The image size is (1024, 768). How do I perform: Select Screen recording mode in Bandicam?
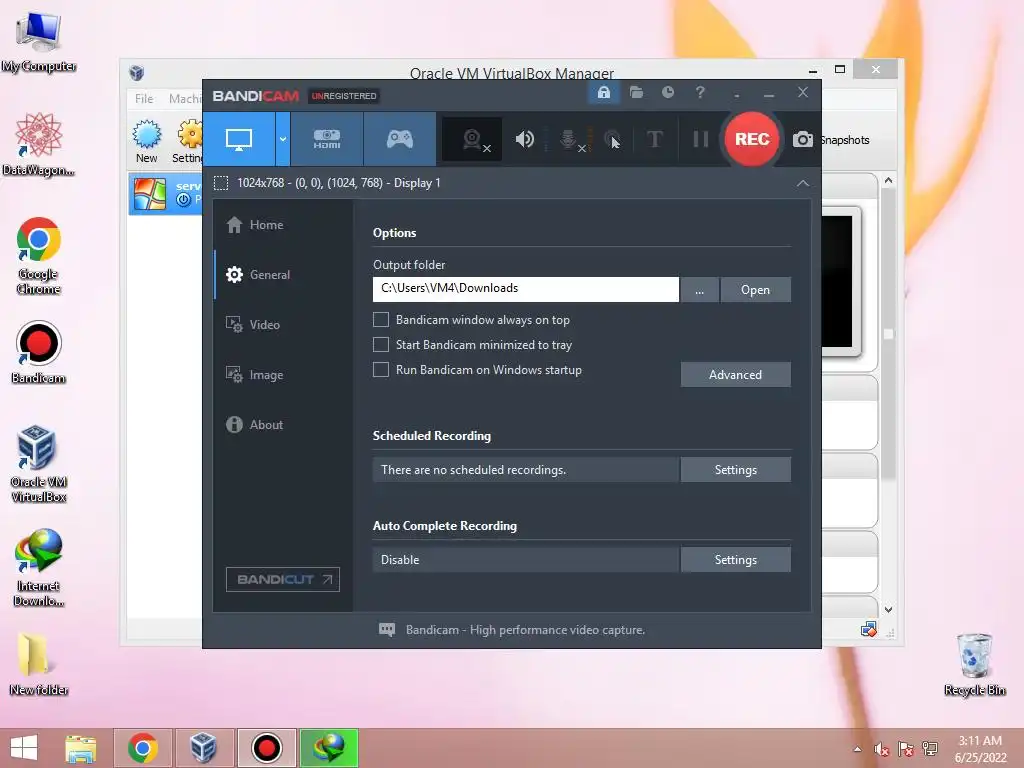click(239, 139)
